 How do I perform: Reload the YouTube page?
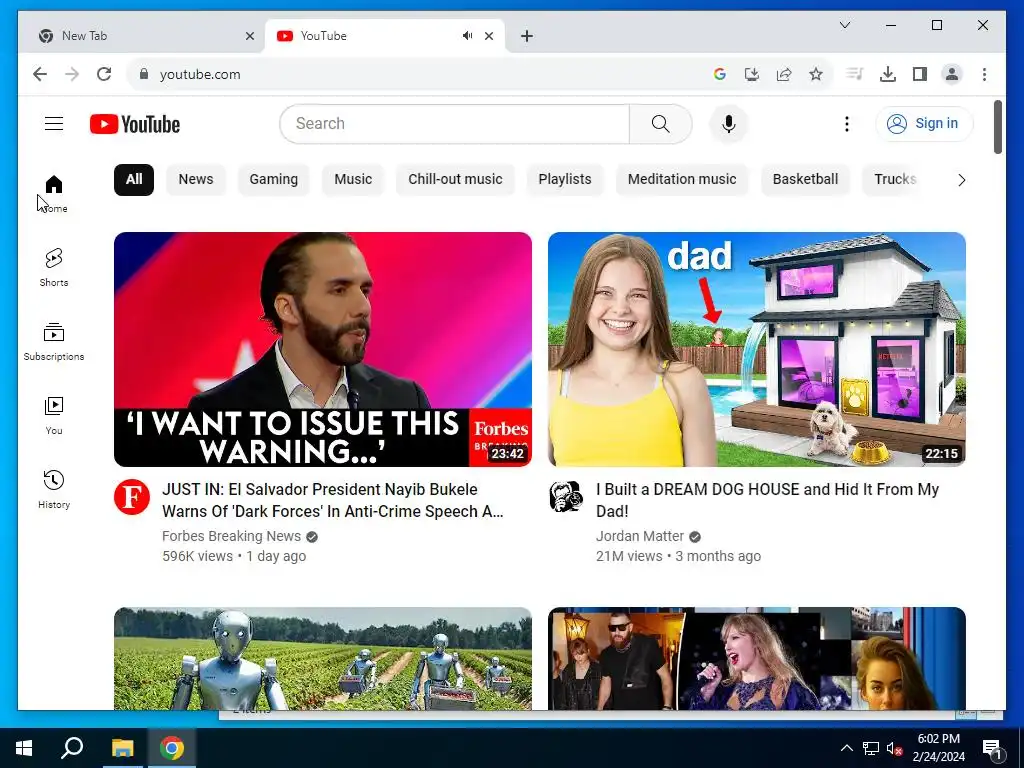(x=104, y=74)
